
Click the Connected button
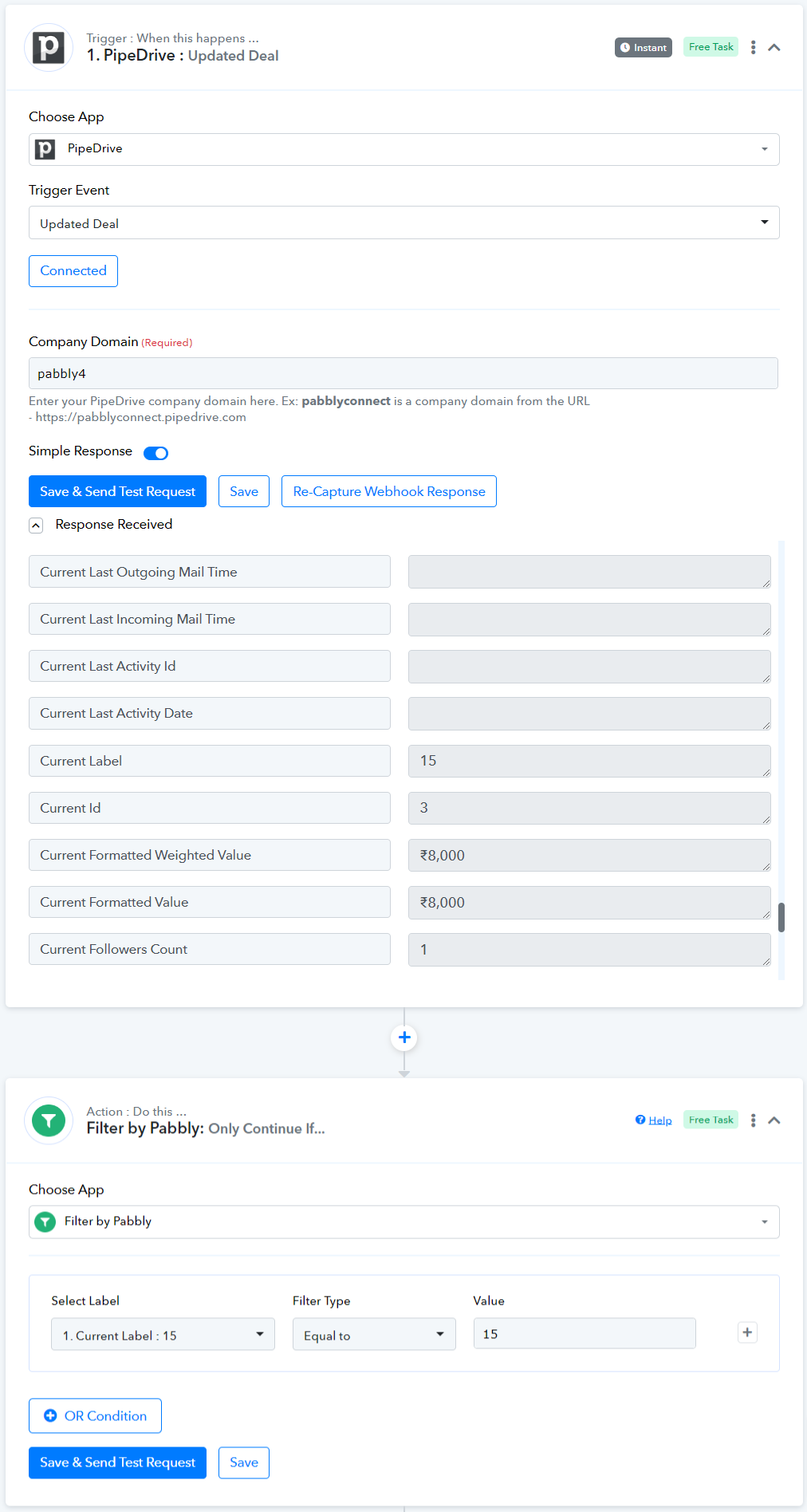click(x=73, y=271)
